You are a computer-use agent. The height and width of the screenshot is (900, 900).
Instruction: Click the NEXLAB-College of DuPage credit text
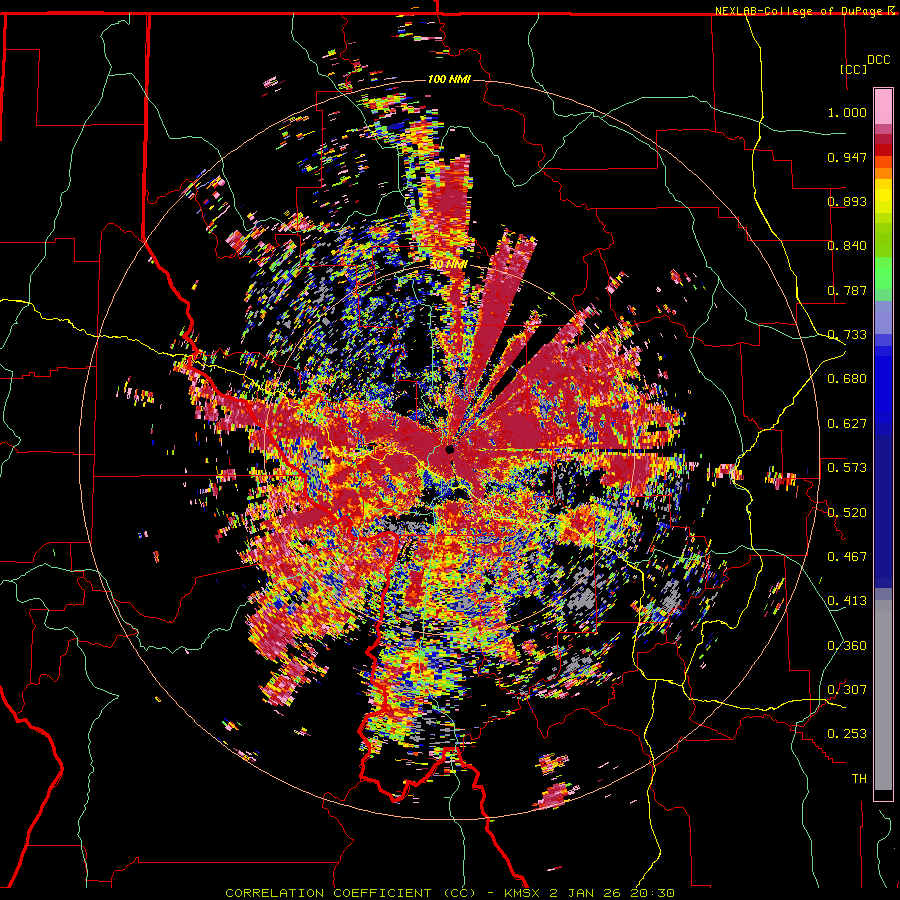[x=801, y=11]
